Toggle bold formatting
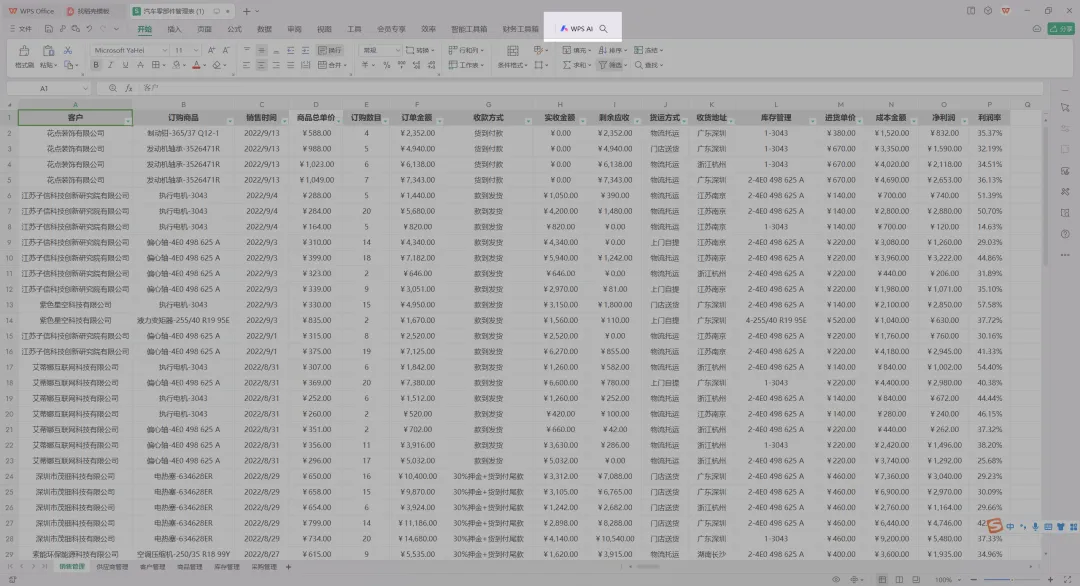The height and width of the screenshot is (586, 1080). tap(95, 64)
